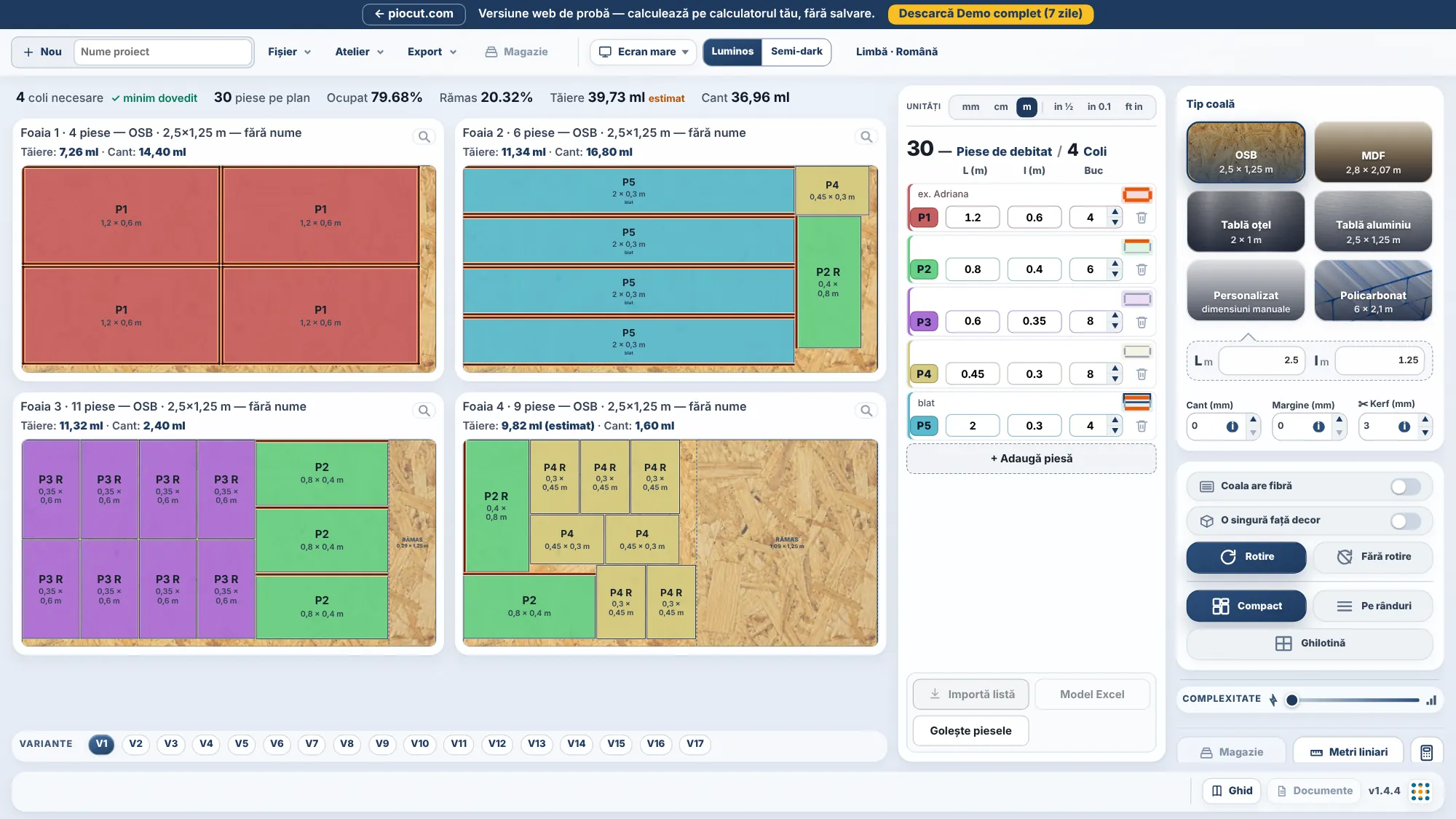The image size is (1456, 819).
Task: Click the Nume proiect input field
Action: pyautogui.click(x=163, y=52)
